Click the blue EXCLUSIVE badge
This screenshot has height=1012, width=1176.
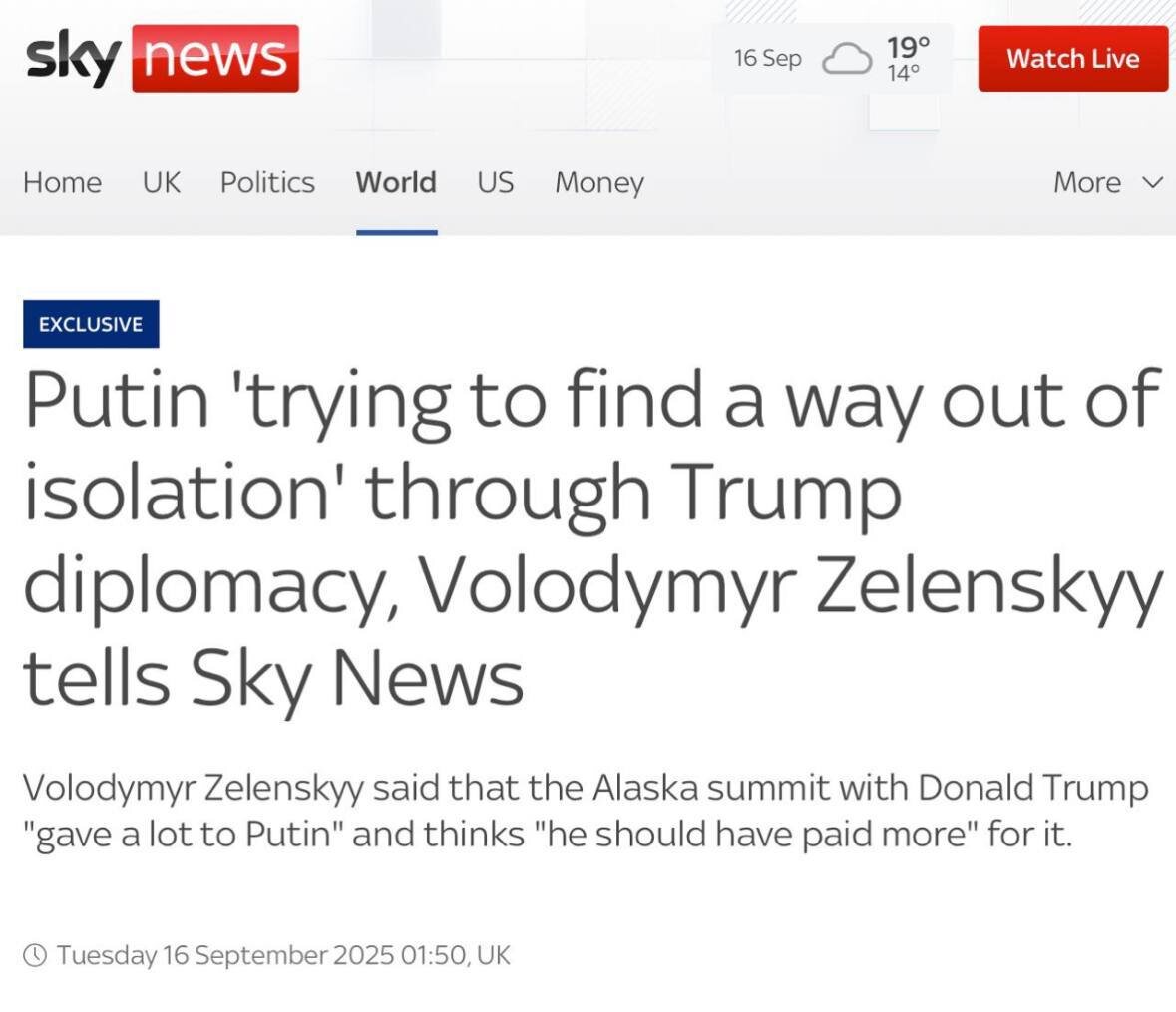tap(91, 324)
